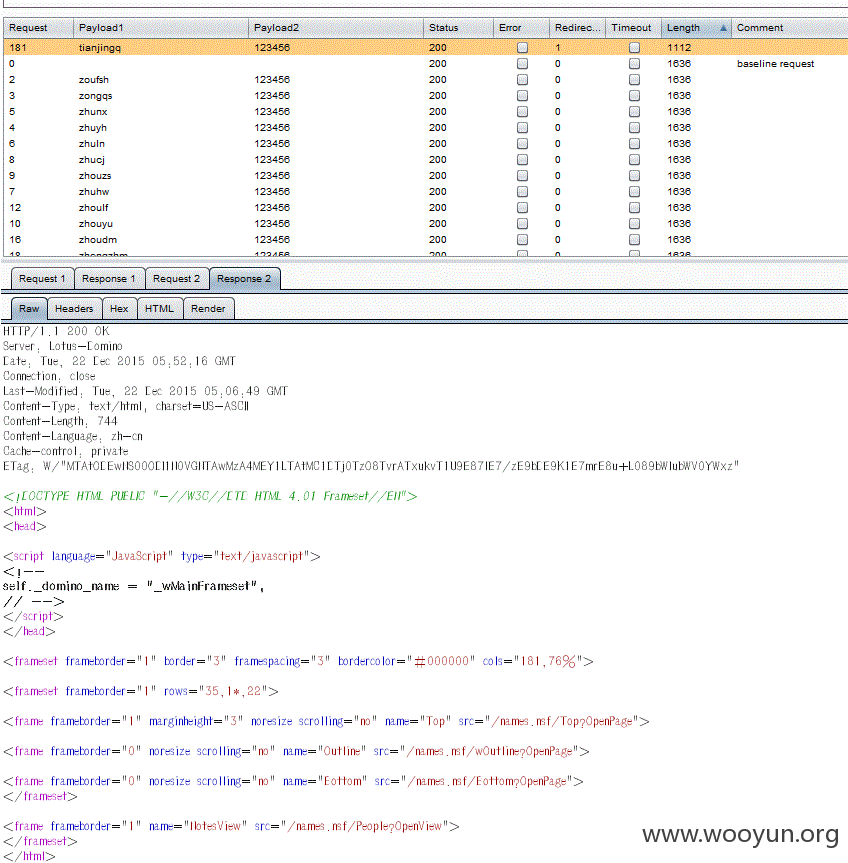Toggle Timeout checkbox for zhuln row
The image size is (848, 863).
point(634,144)
